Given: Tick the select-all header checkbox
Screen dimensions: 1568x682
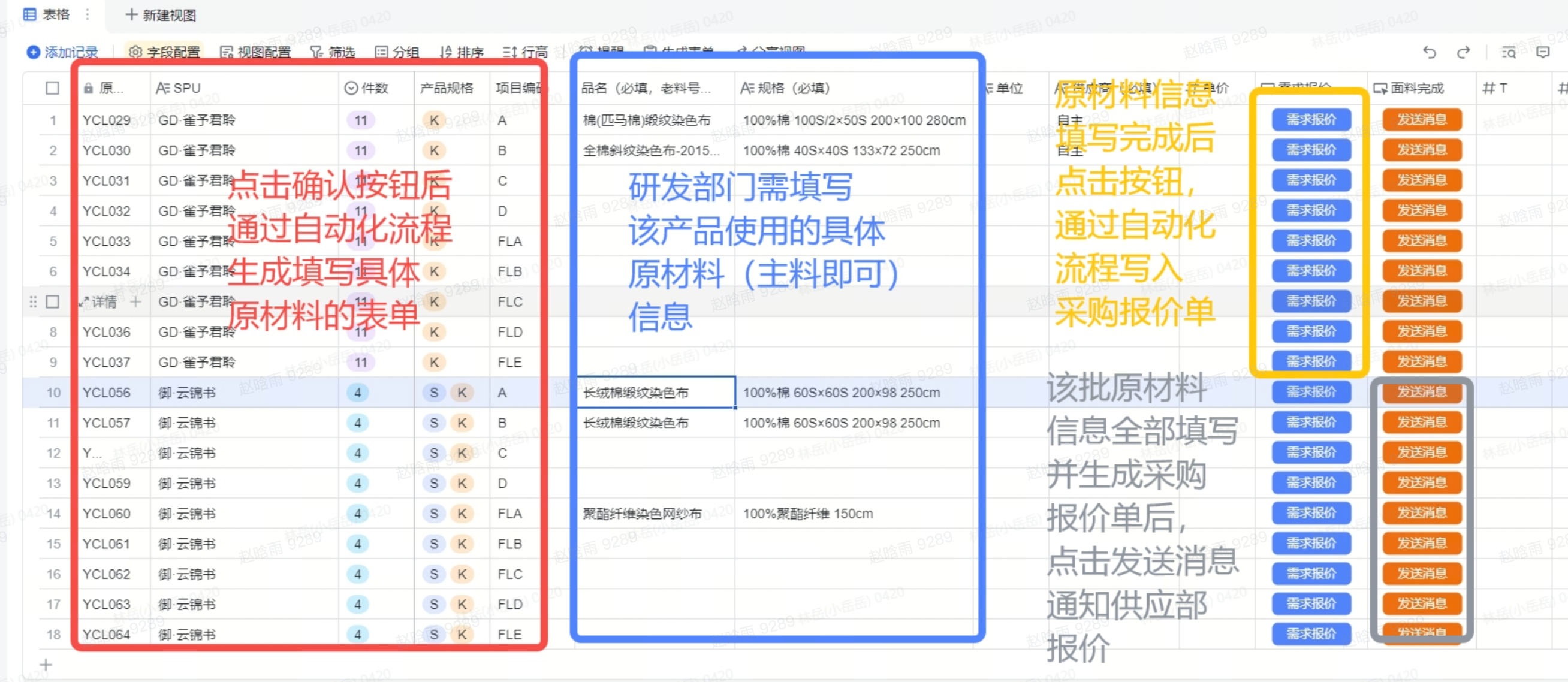Looking at the screenshot, I should coord(52,88).
